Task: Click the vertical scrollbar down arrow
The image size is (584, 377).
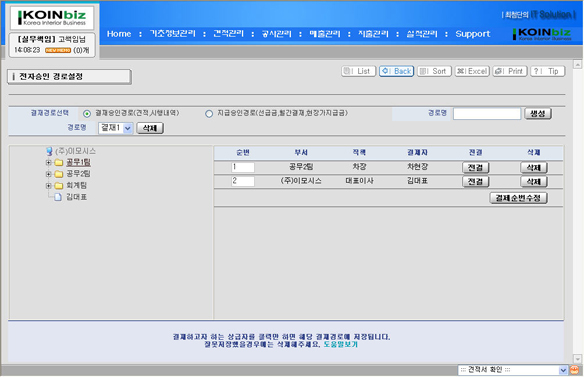Action: pos(577,359)
